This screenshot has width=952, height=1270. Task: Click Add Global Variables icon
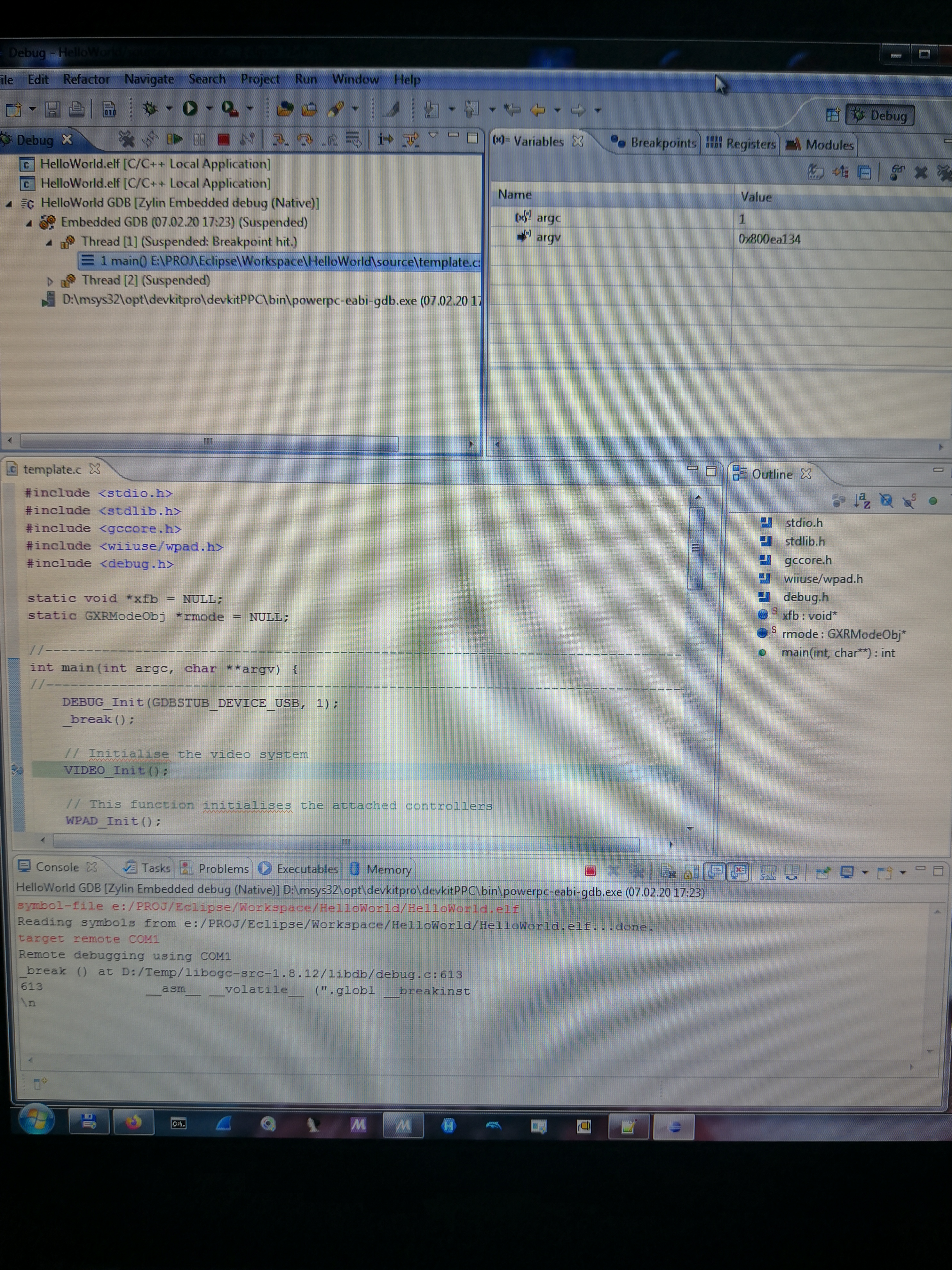(x=896, y=172)
